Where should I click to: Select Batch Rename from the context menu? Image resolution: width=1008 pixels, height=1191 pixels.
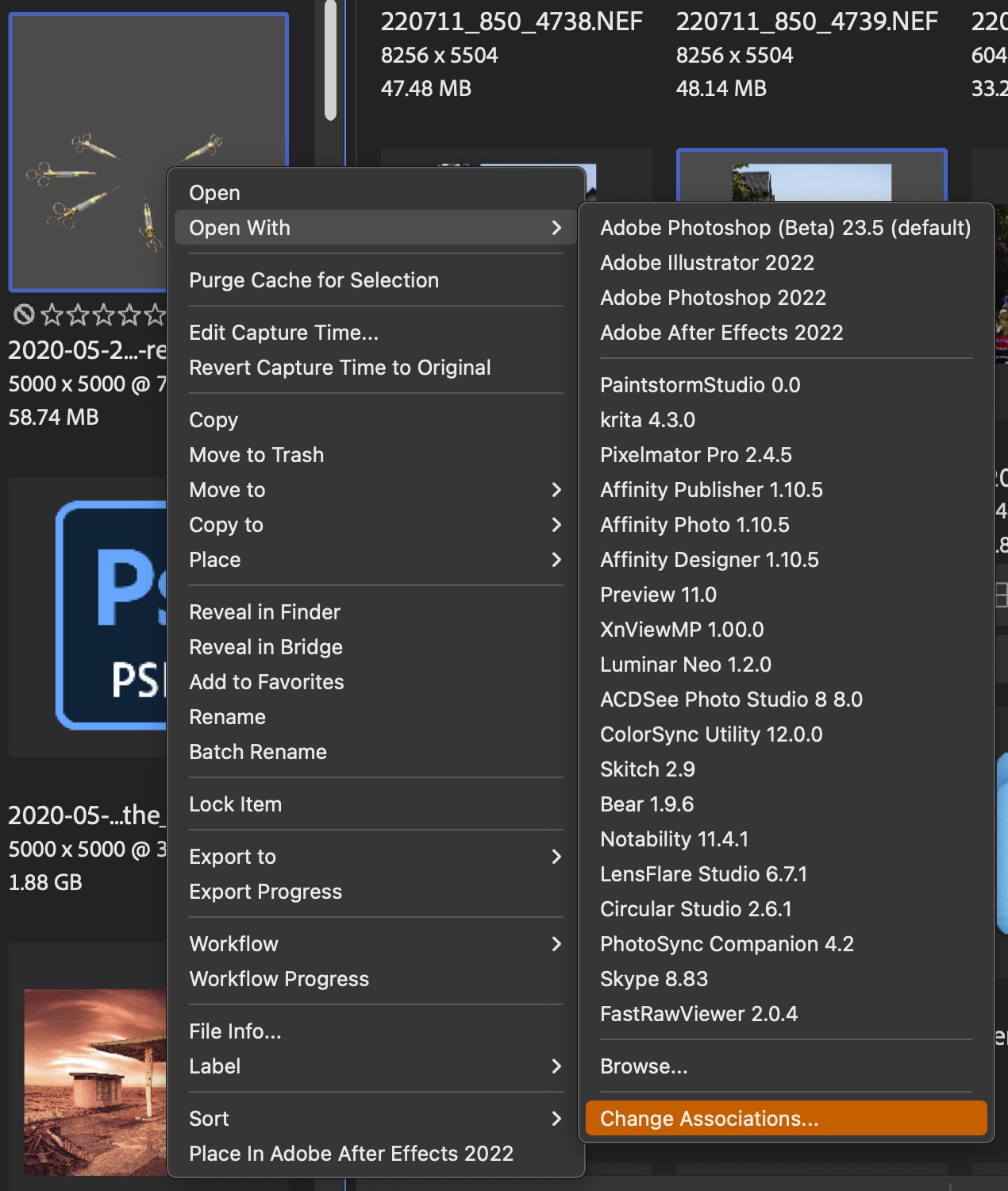258,752
